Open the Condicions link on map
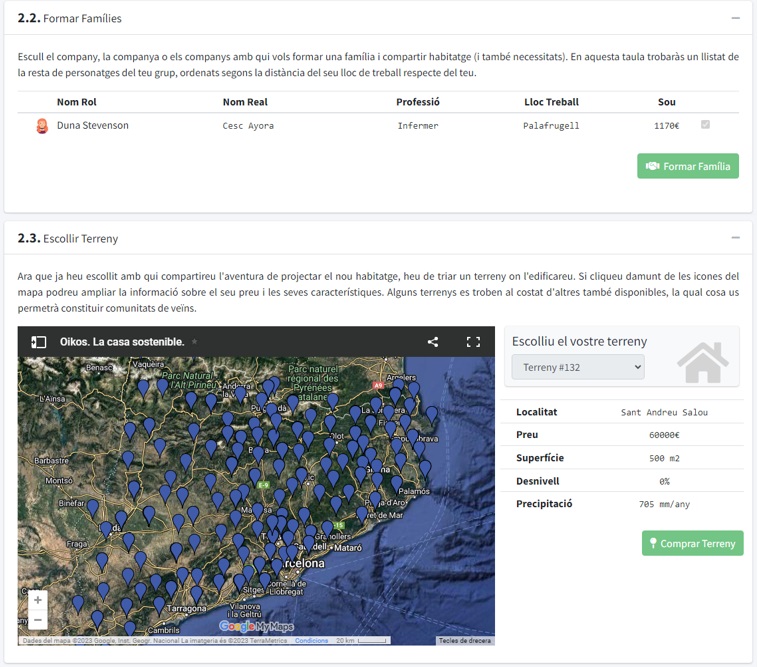The image size is (758, 667). tap(311, 641)
